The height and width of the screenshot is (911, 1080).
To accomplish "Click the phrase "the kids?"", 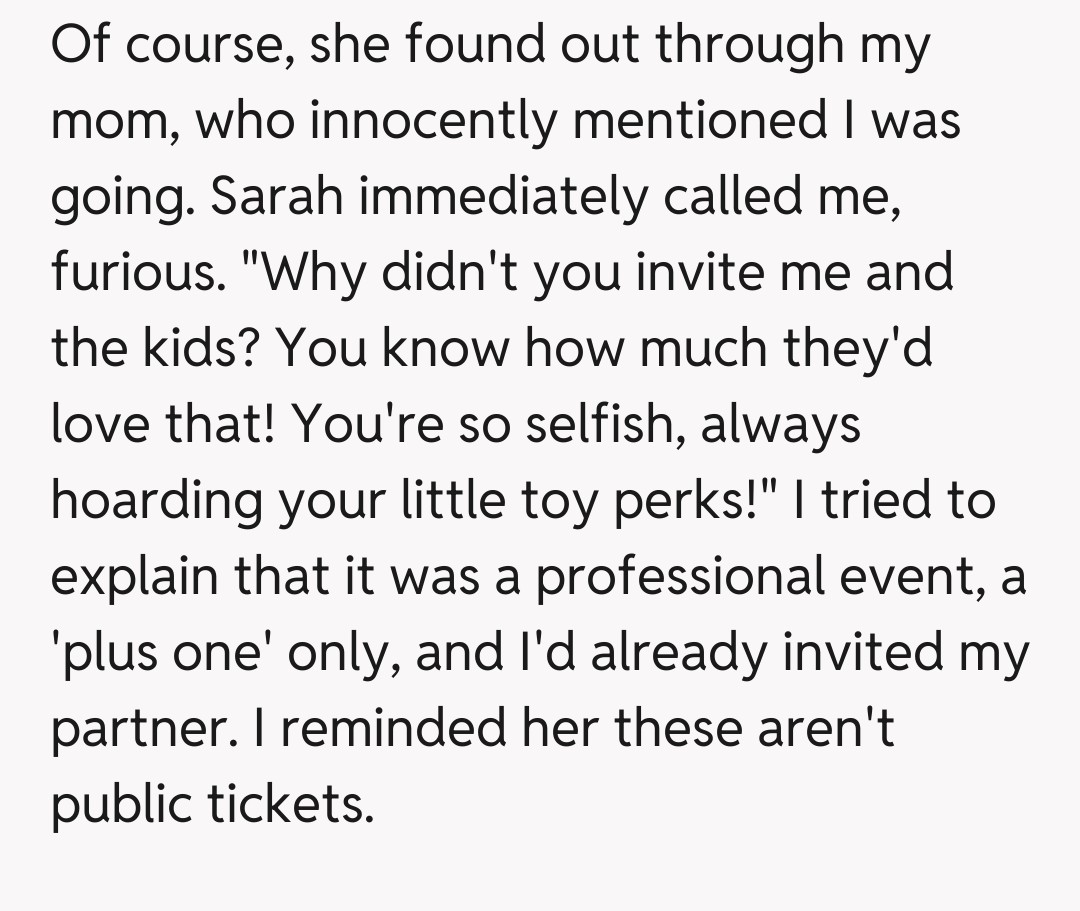I will (158, 348).
